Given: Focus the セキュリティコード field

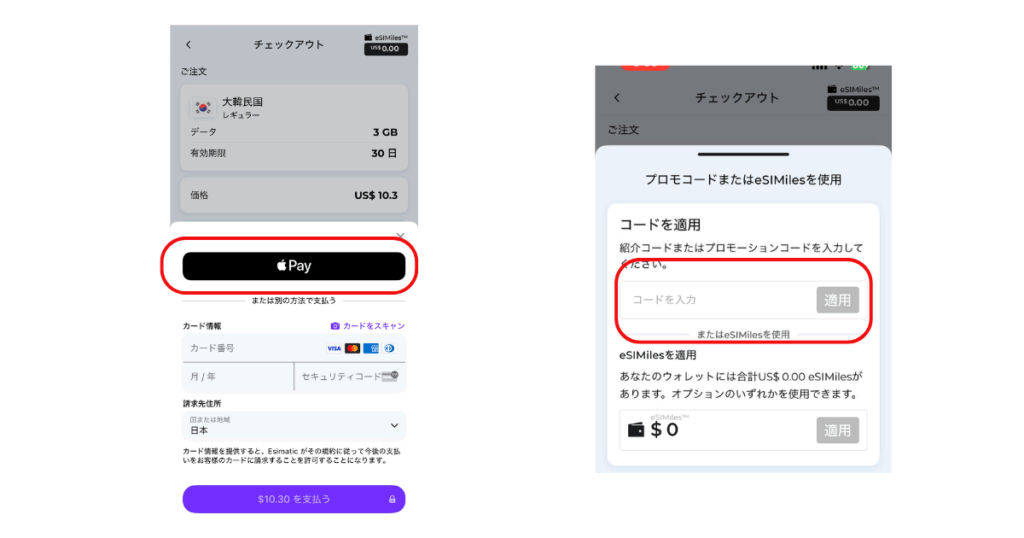Looking at the screenshot, I should pyautogui.click(x=350, y=377).
